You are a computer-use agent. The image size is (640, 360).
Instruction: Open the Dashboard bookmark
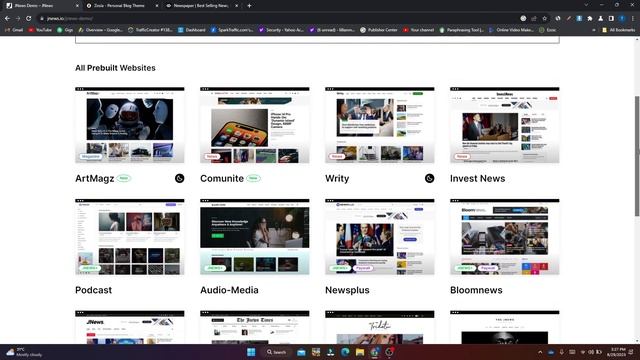click(x=191, y=30)
